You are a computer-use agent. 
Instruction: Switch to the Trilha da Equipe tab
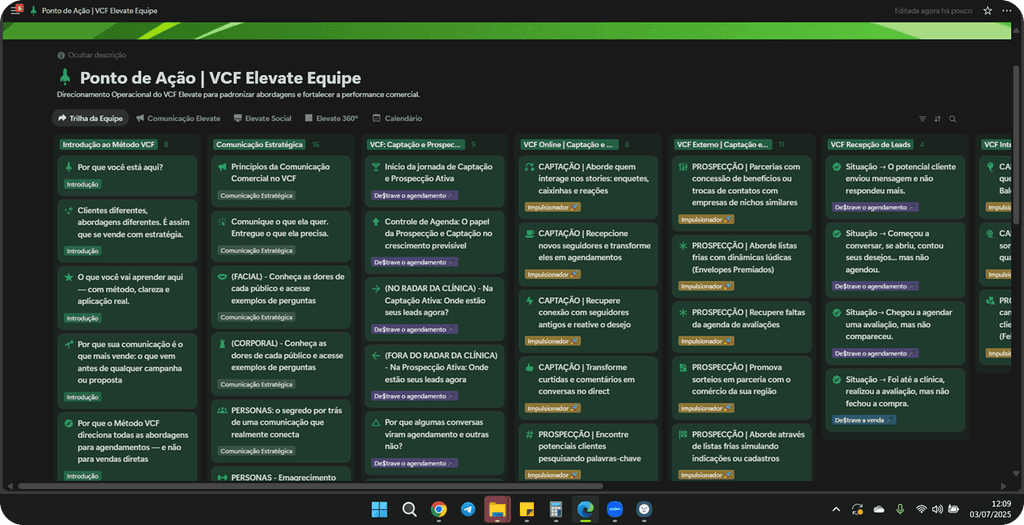(90, 118)
